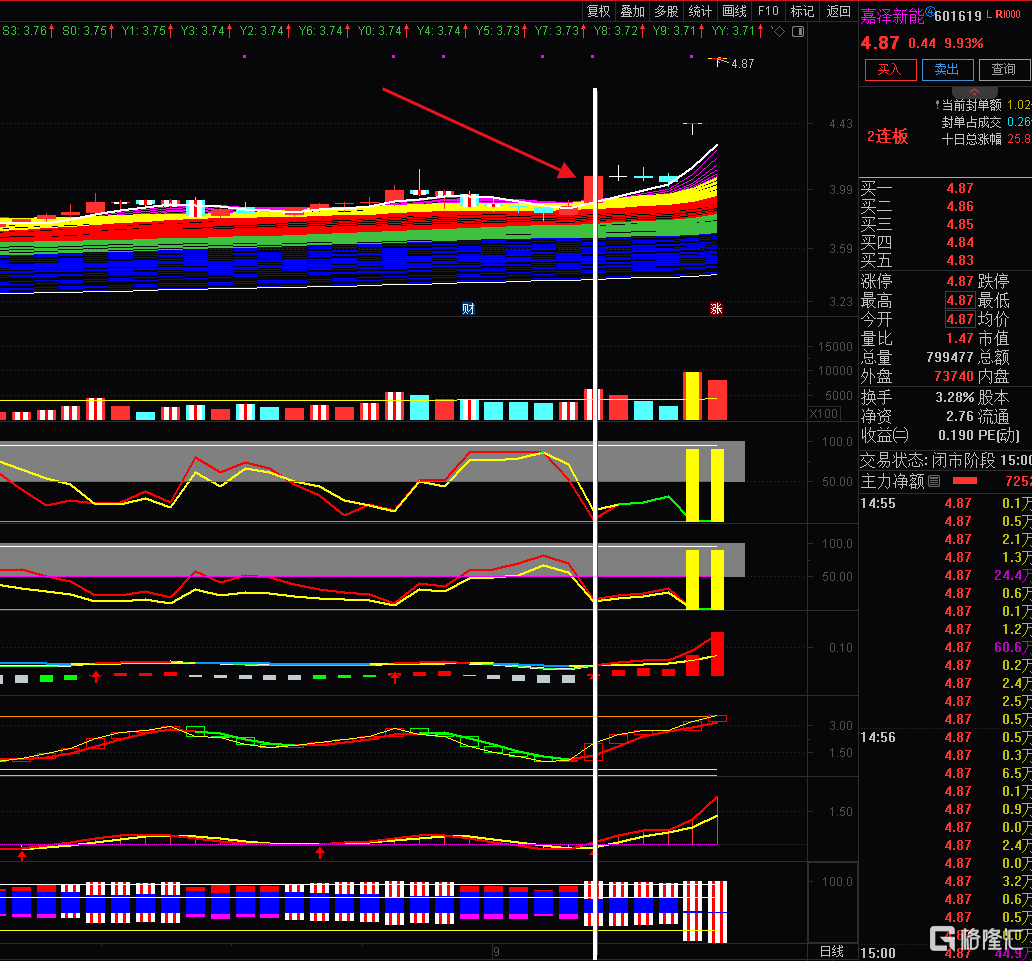The height and width of the screenshot is (961, 1032).
Task: Click the 交易状态 trading status line
Action: [946, 461]
